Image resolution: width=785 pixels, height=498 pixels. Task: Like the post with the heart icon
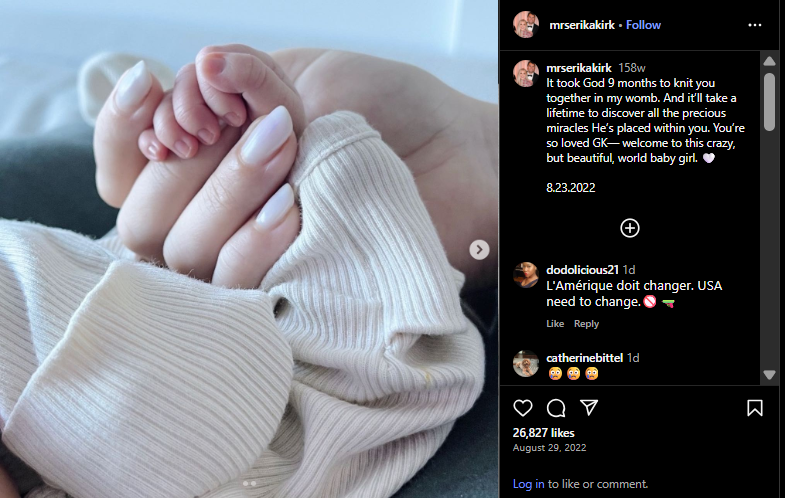(x=523, y=408)
